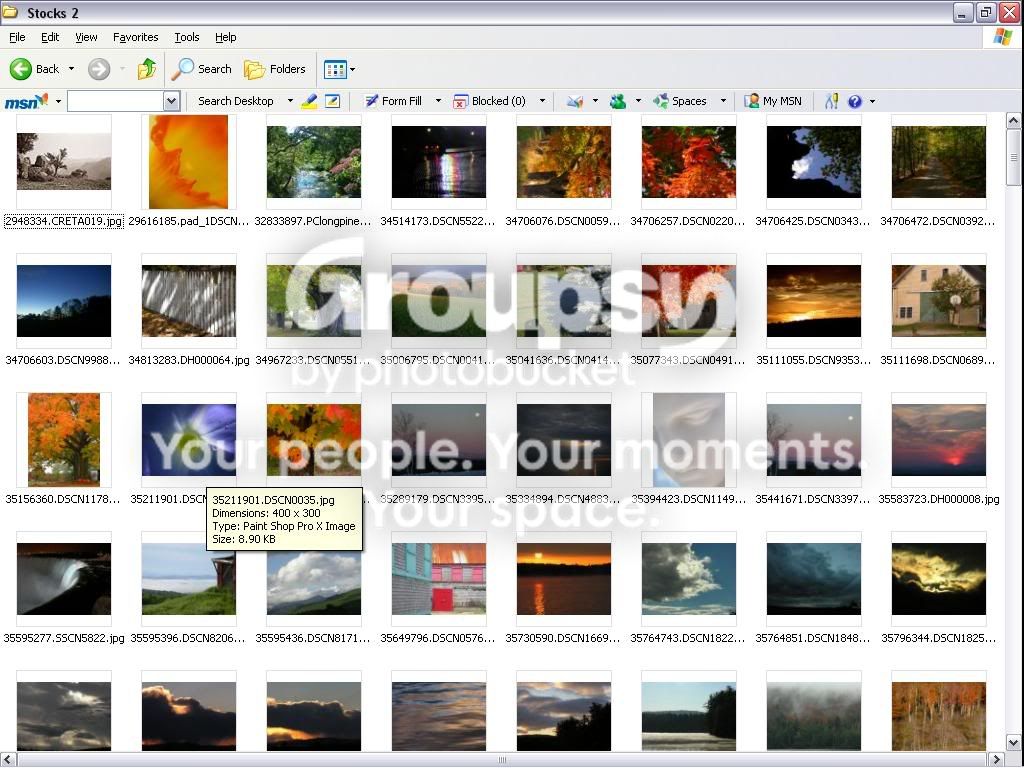Open the Favorites menu
This screenshot has height=768, width=1024.
click(x=136, y=37)
